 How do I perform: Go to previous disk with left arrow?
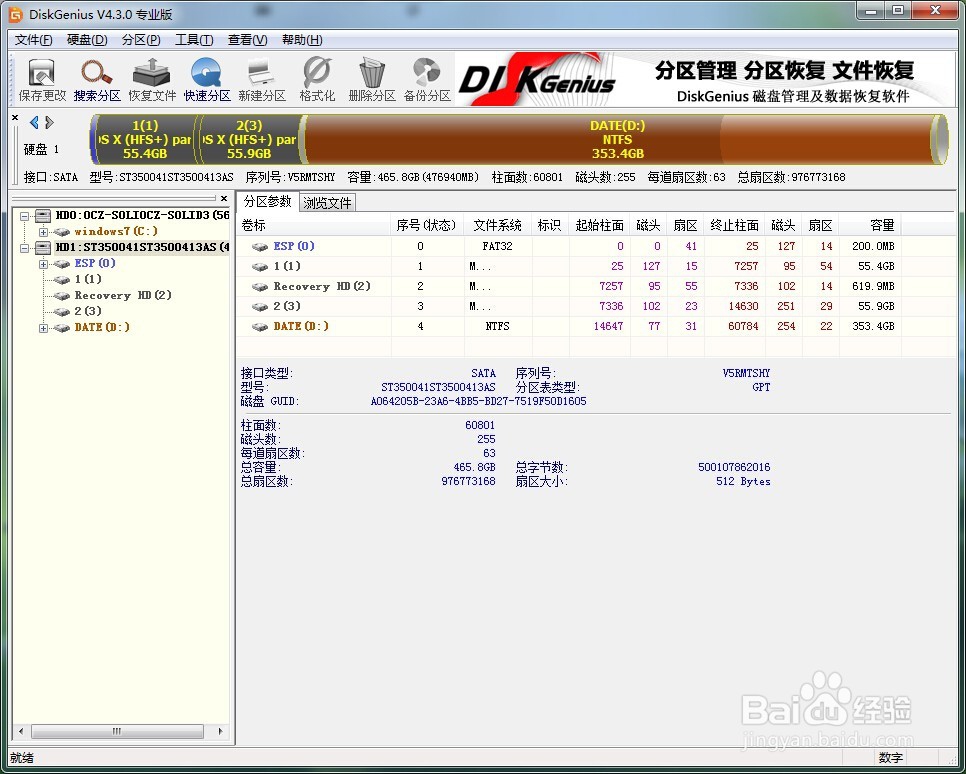pyautogui.click(x=34, y=122)
